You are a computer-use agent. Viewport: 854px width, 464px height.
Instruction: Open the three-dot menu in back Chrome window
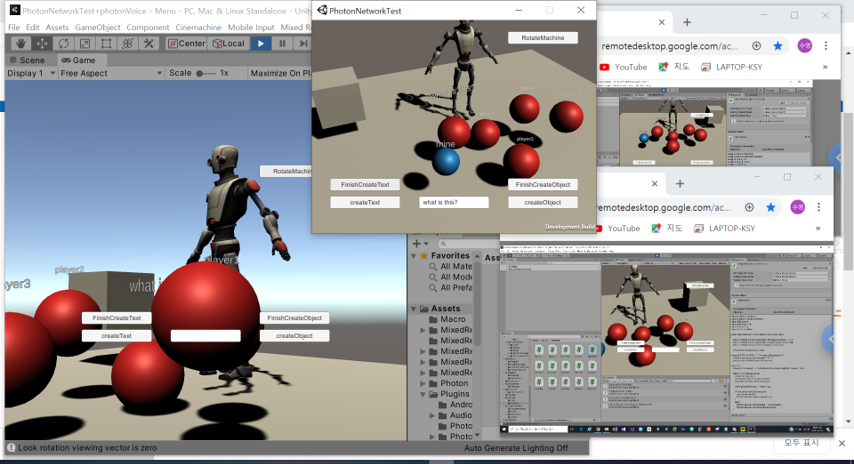click(x=826, y=46)
